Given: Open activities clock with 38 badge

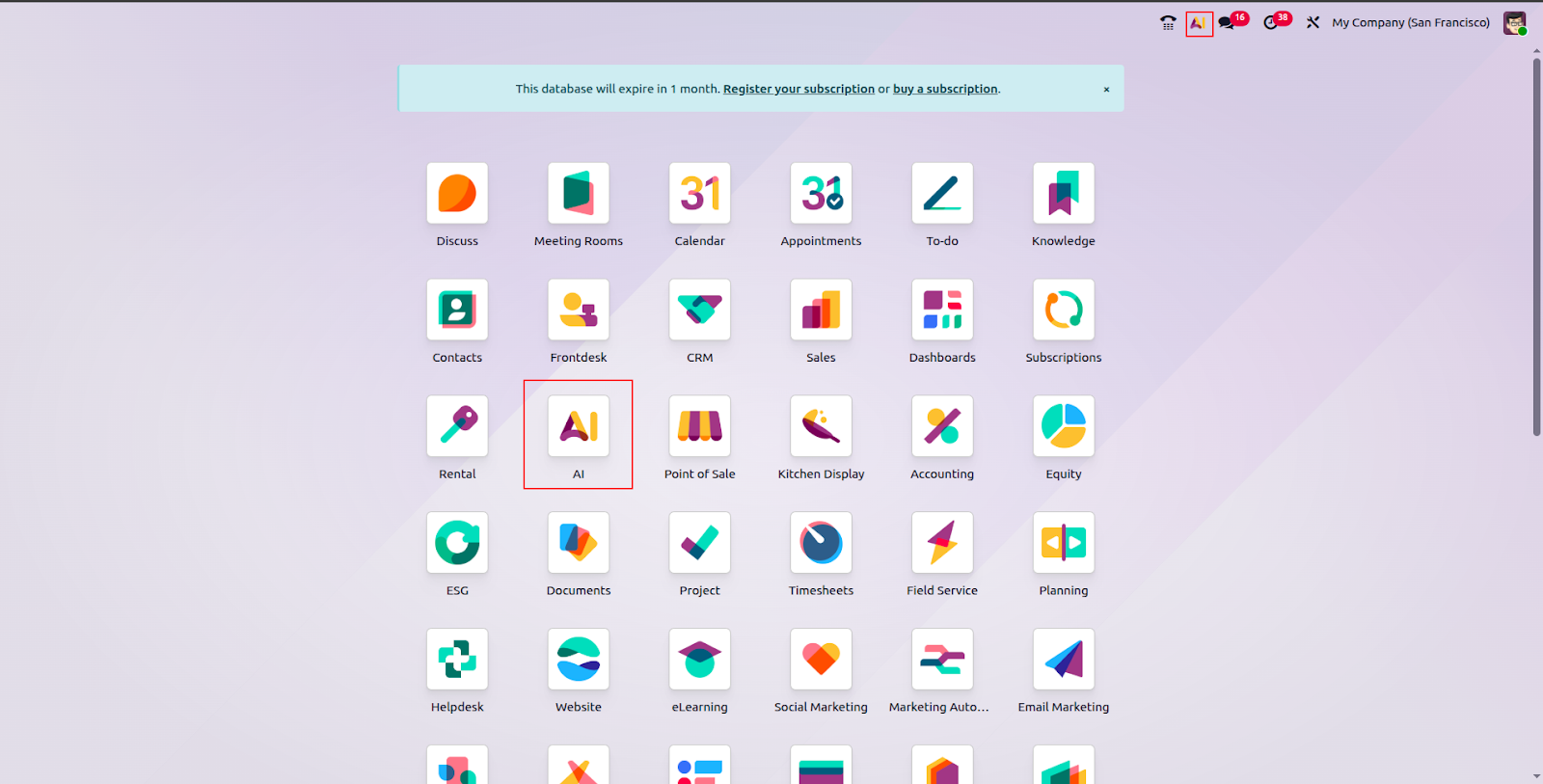Looking at the screenshot, I should 1271,23.
